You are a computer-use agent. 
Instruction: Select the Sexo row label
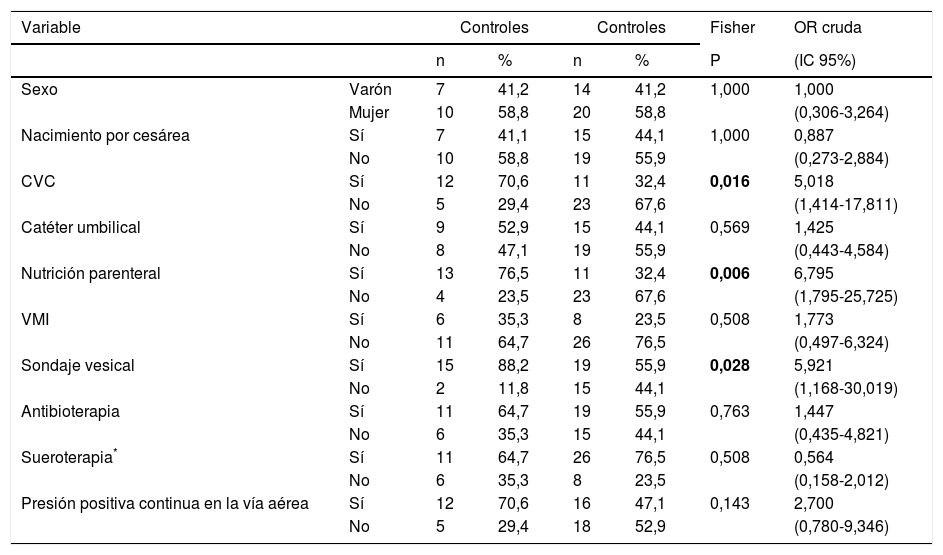tap(40, 89)
